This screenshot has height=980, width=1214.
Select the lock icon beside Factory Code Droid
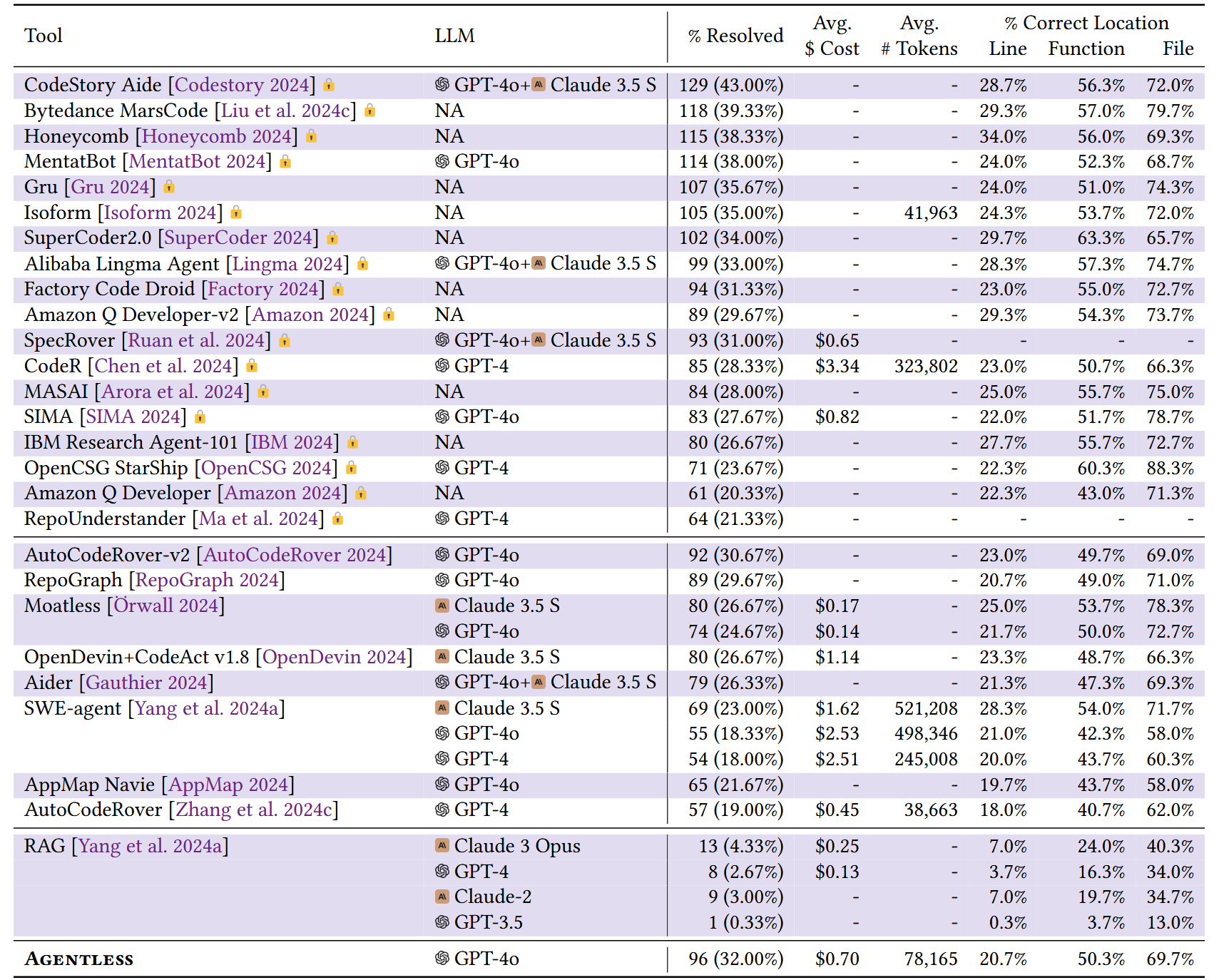click(x=338, y=289)
